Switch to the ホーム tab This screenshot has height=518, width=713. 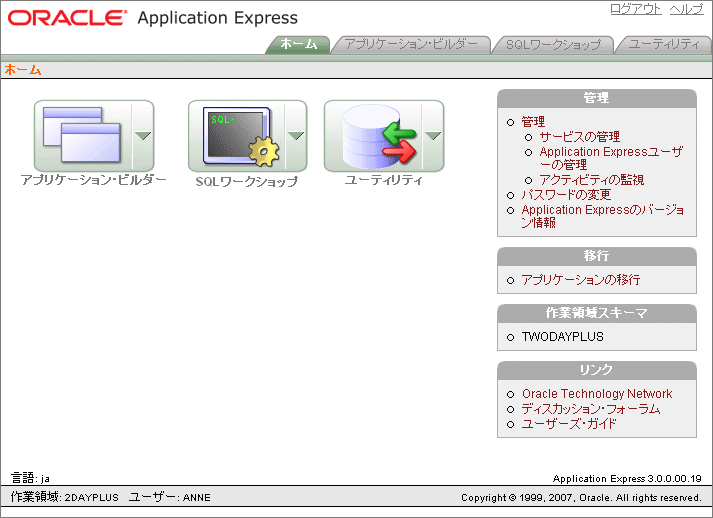pos(298,45)
